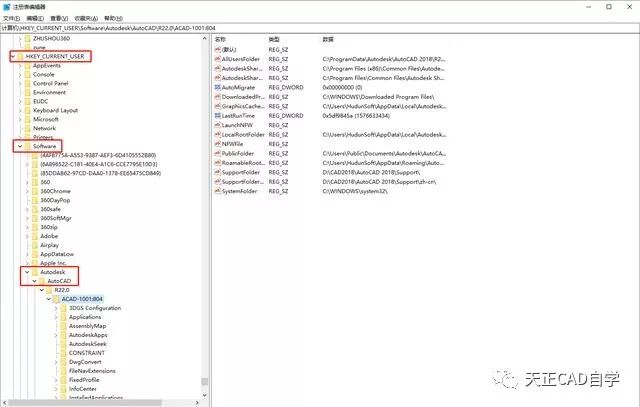This screenshot has width=640, height=407.
Task: Click the 360Chrome key folder icon
Action: pyautogui.click(x=35, y=191)
